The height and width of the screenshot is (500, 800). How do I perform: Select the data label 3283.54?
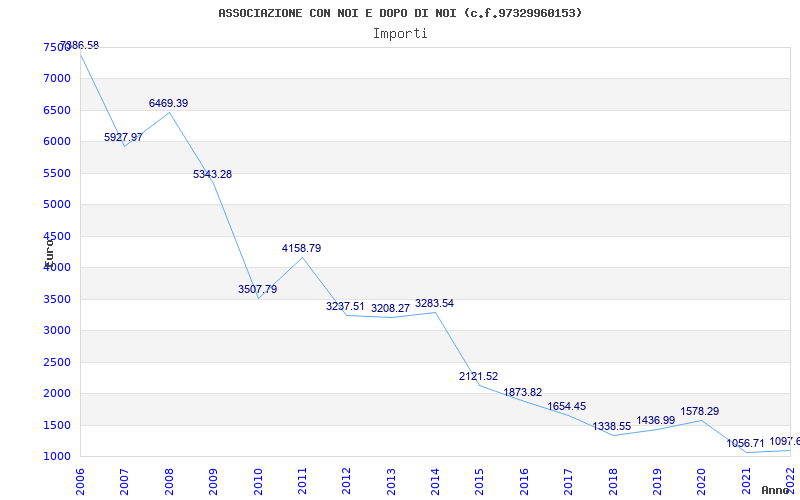point(434,304)
